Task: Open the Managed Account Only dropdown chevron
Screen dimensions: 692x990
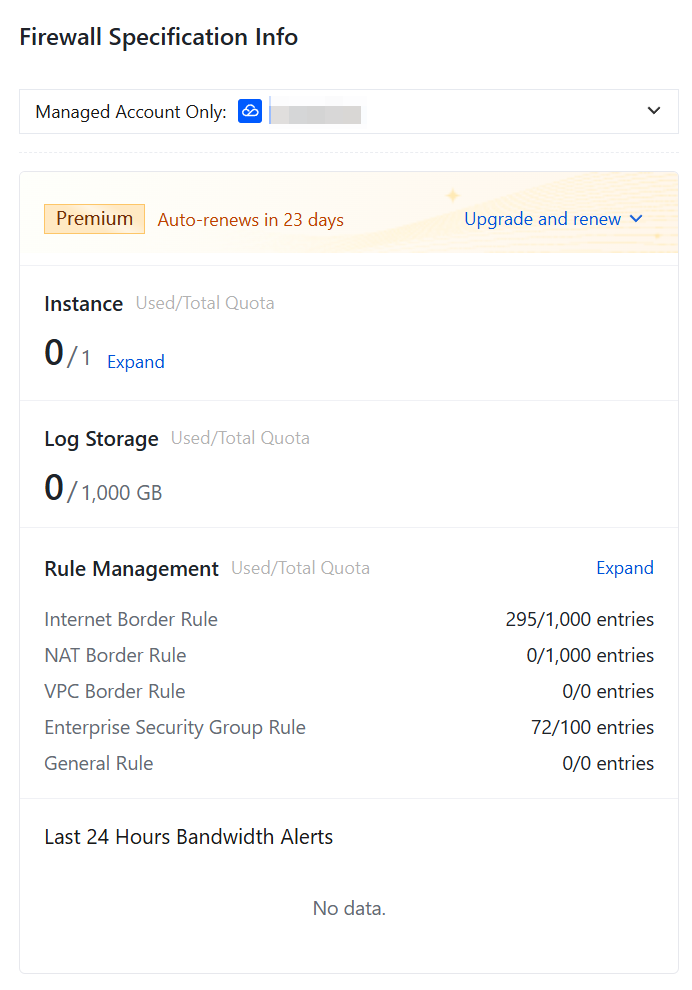Action: coord(654,110)
